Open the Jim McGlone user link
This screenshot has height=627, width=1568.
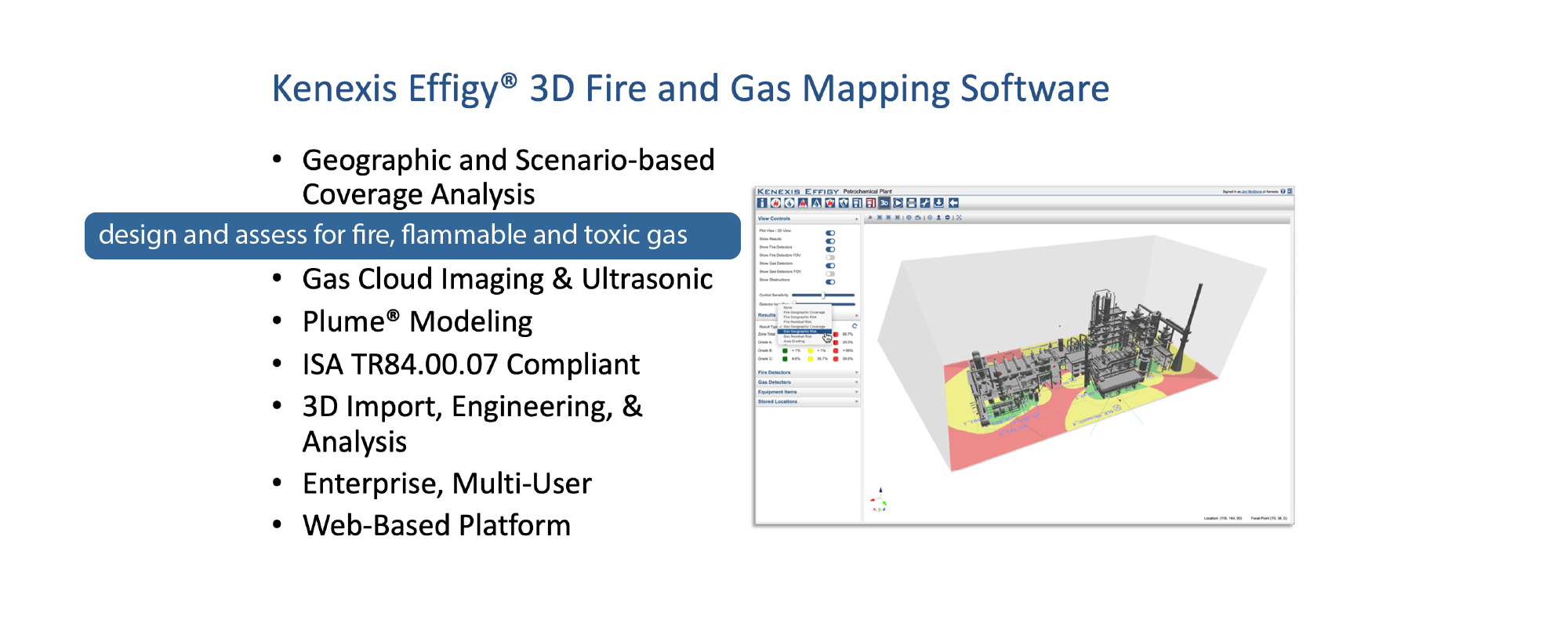tap(1252, 191)
